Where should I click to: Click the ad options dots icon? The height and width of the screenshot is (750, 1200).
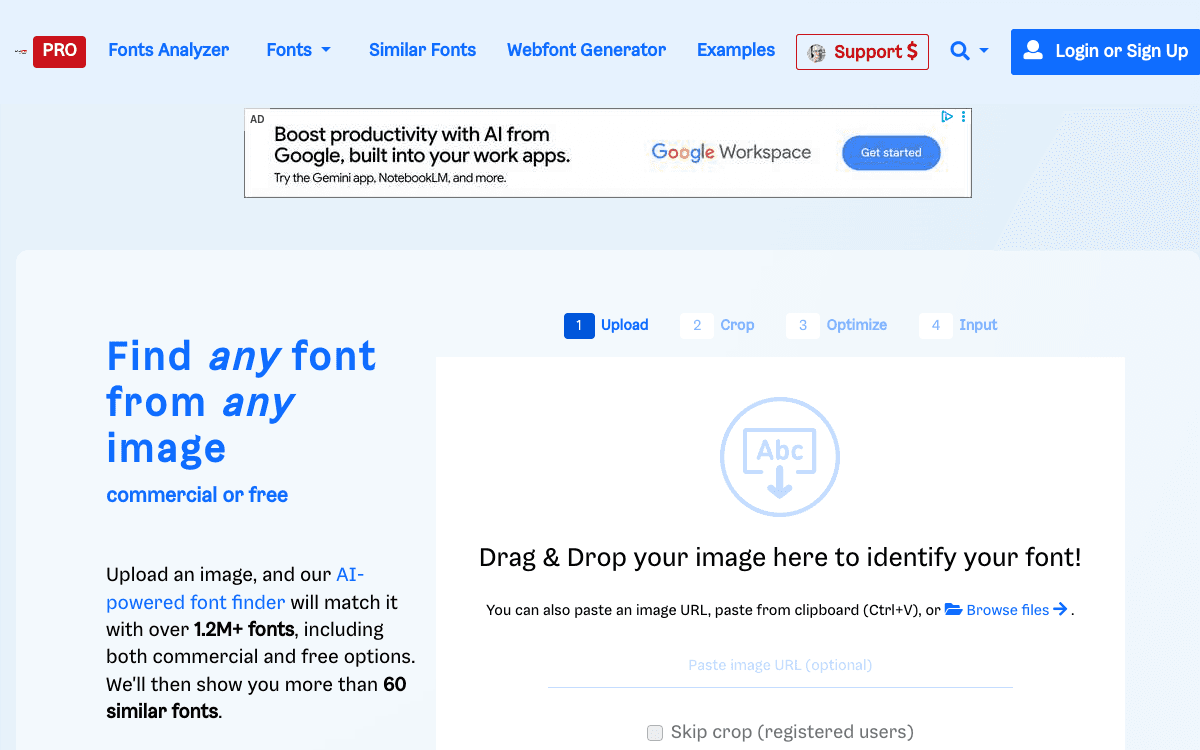tap(963, 117)
